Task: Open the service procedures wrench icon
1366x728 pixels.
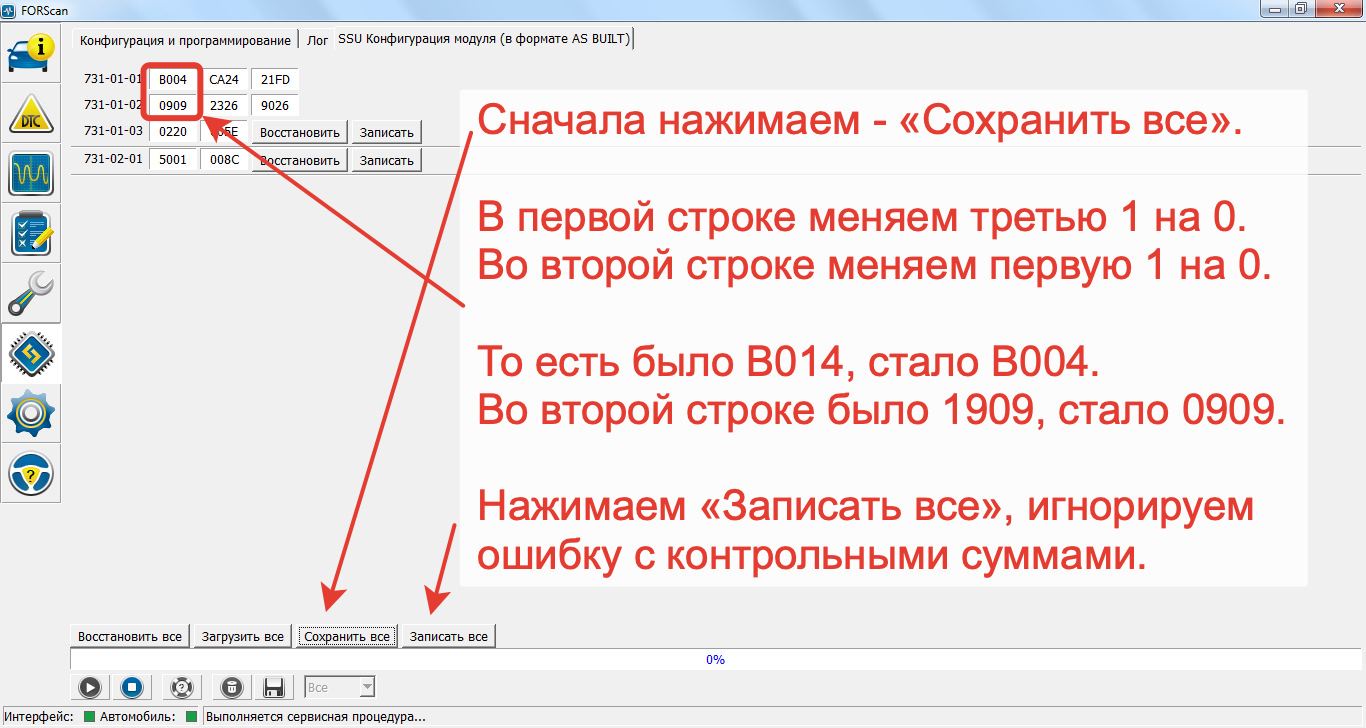Action: tap(31, 294)
